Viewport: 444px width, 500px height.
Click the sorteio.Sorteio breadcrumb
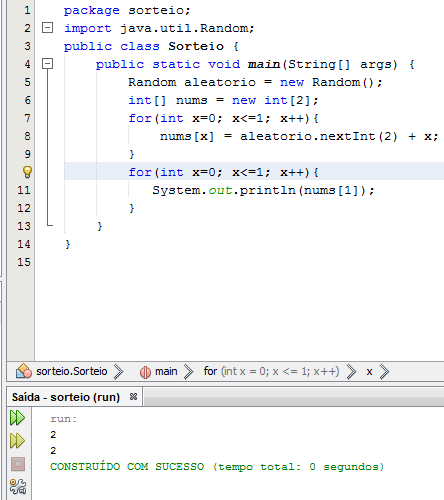click(x=72, y=371)
